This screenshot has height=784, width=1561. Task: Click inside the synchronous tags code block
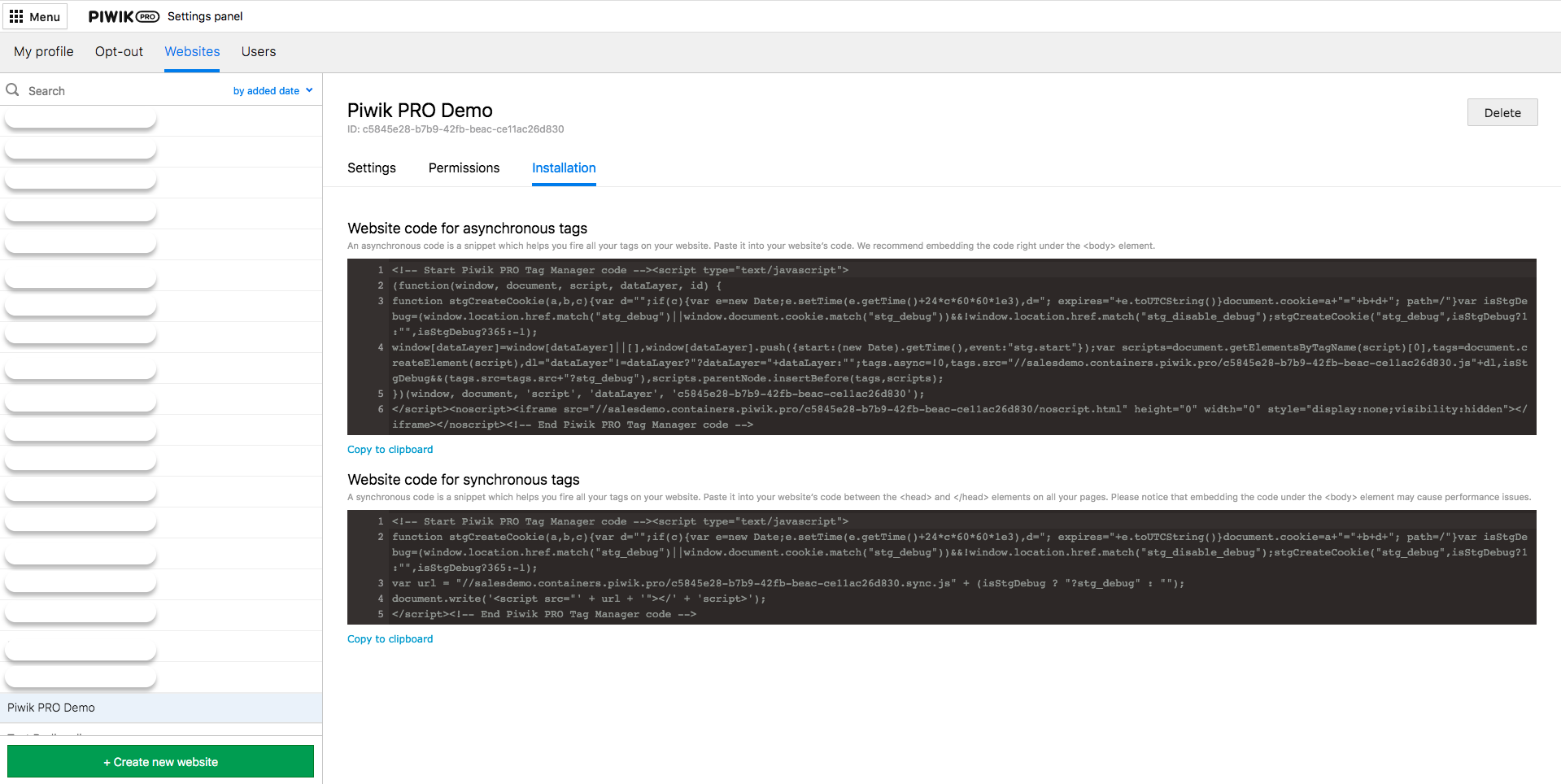941,567
